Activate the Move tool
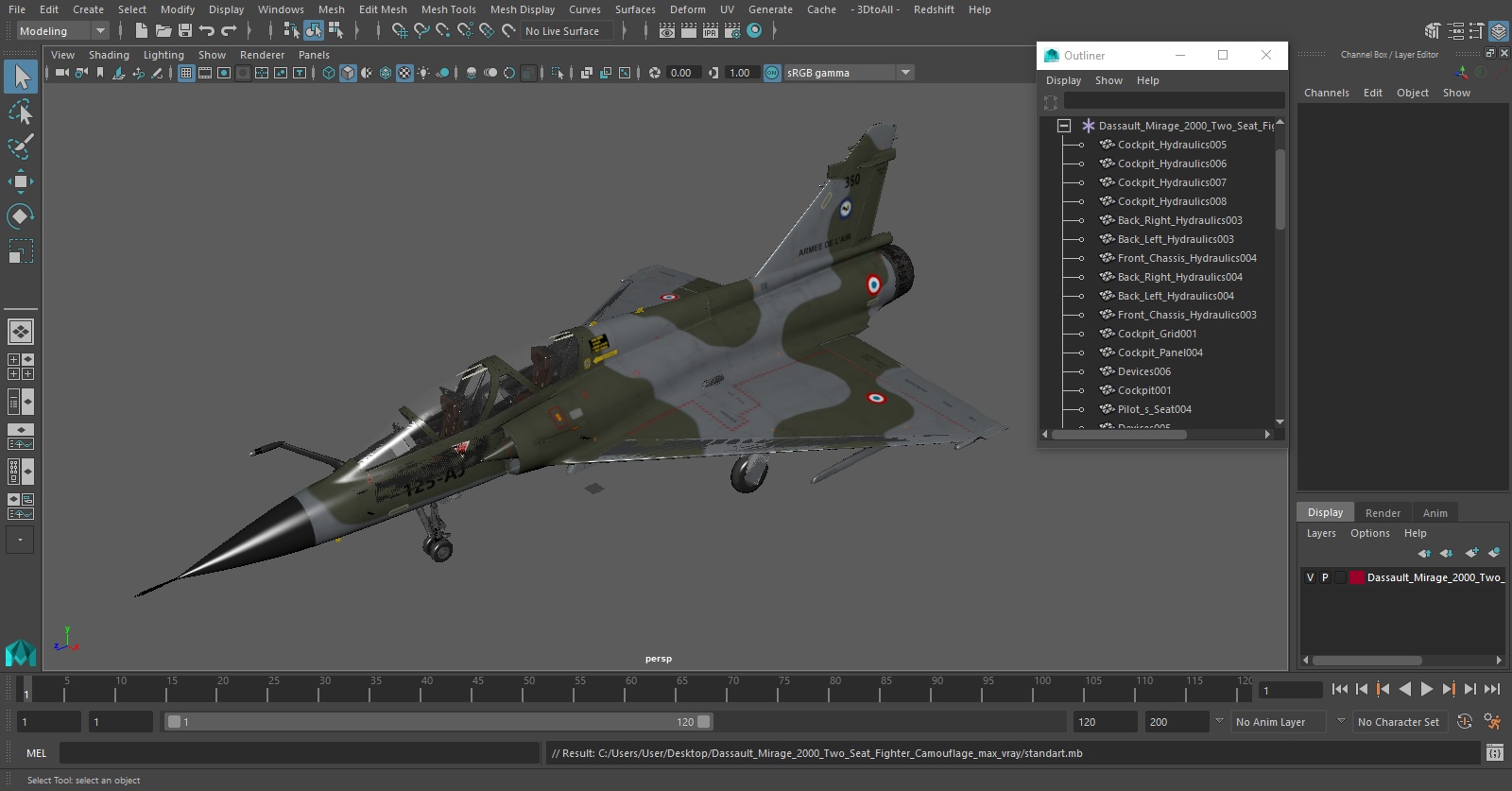 [21, 181]
